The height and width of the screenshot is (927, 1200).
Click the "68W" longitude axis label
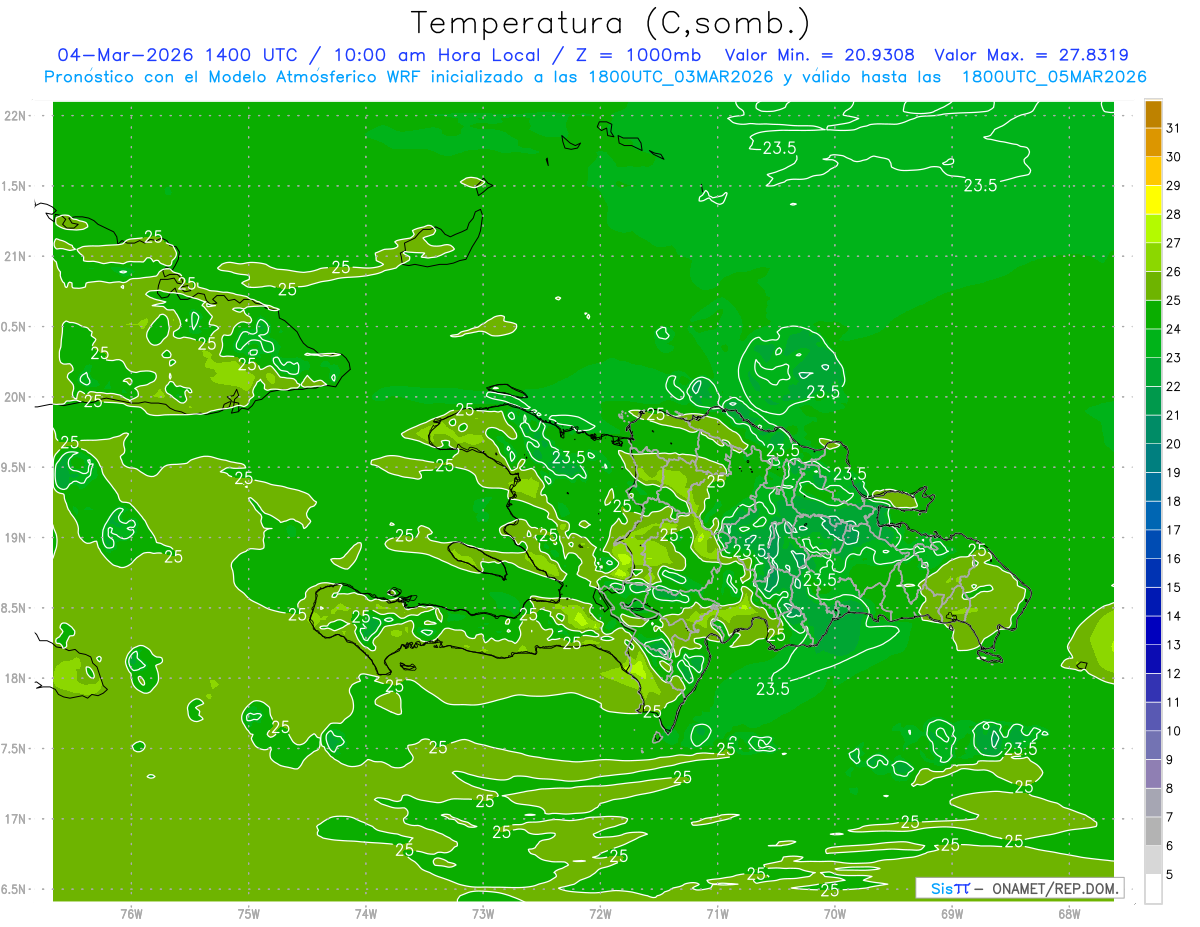1069,914
